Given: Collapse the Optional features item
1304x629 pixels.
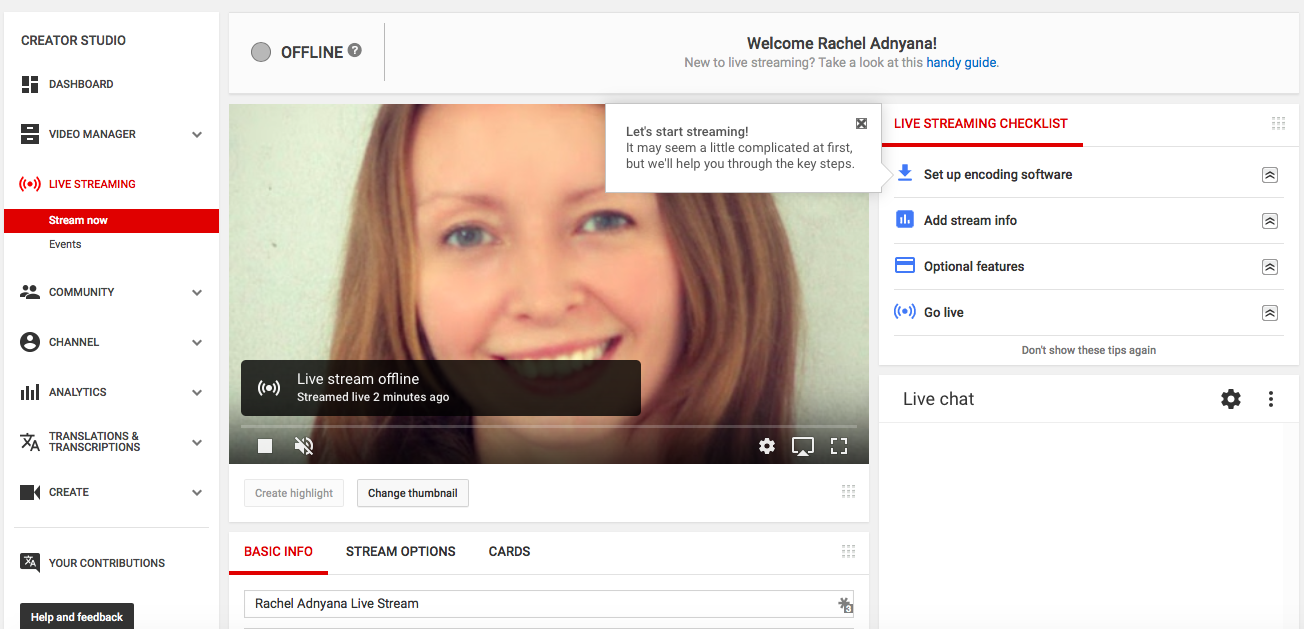Looking at the screenshot, I should (x=1269, y=266).
